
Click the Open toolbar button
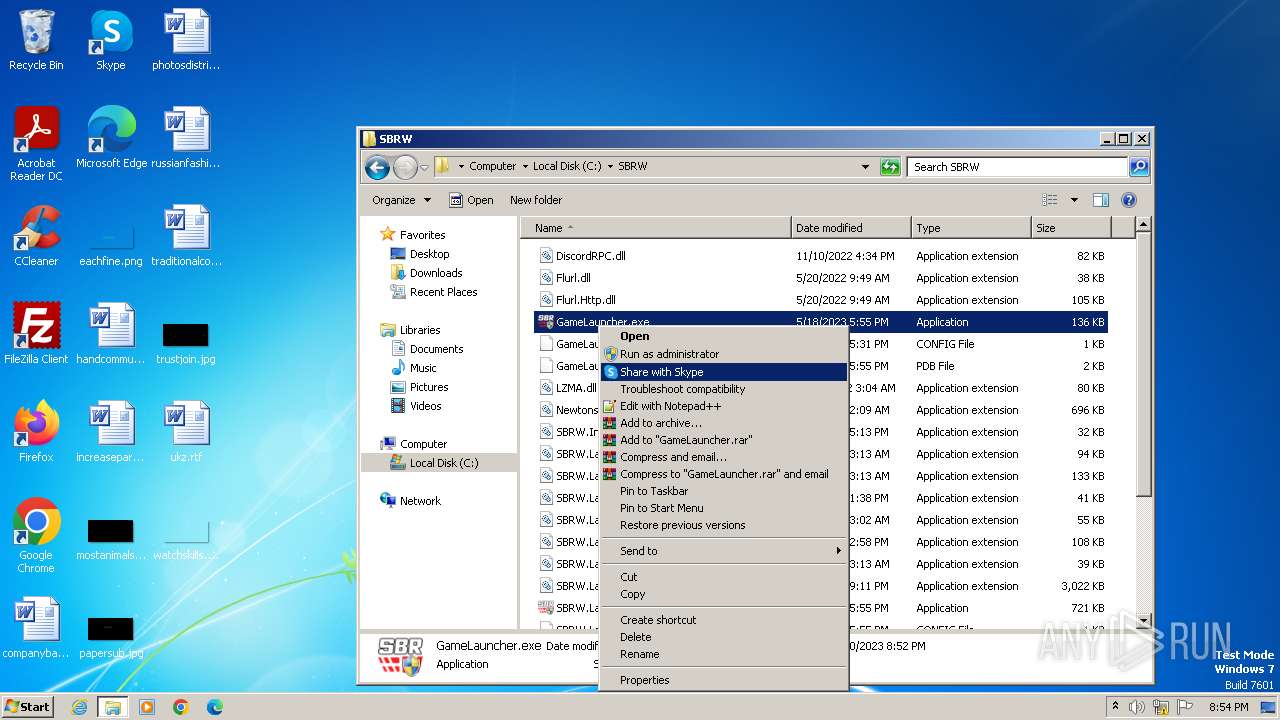(471, 200)
